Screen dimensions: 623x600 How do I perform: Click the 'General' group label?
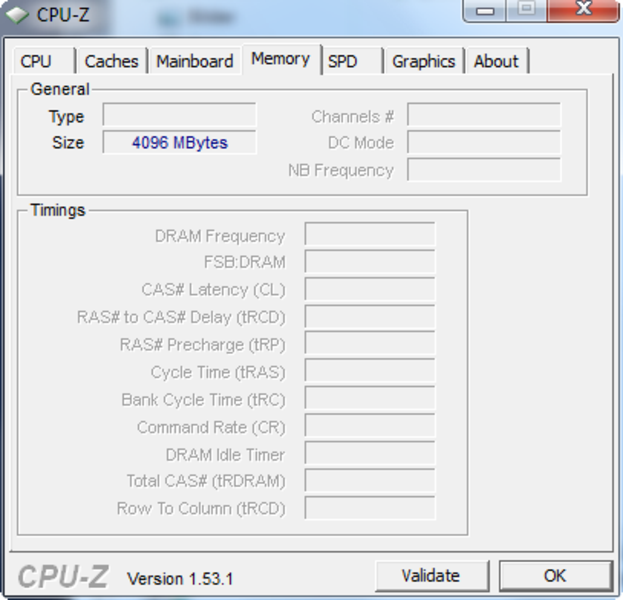pos(60,89)
